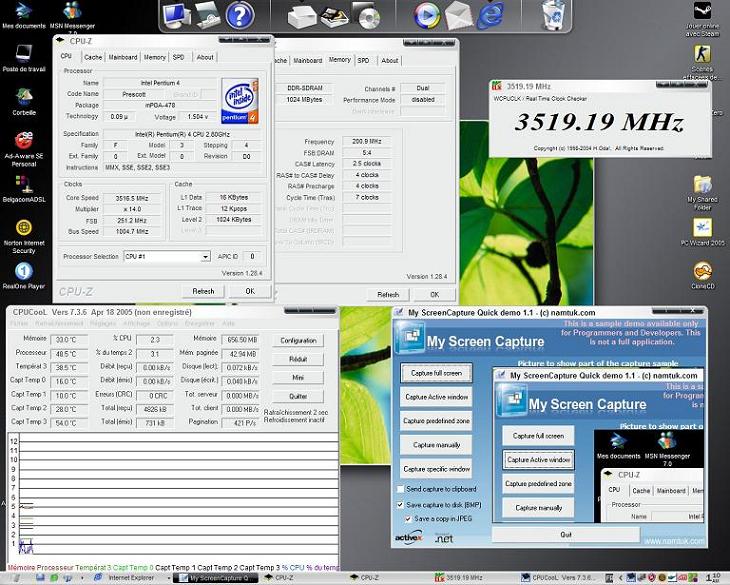This screenshot has width=730, height=585.
Task: Toggle the Save capture to disk (BMP) checkbox
Action: pyautogui.click(x=400, y=504)
